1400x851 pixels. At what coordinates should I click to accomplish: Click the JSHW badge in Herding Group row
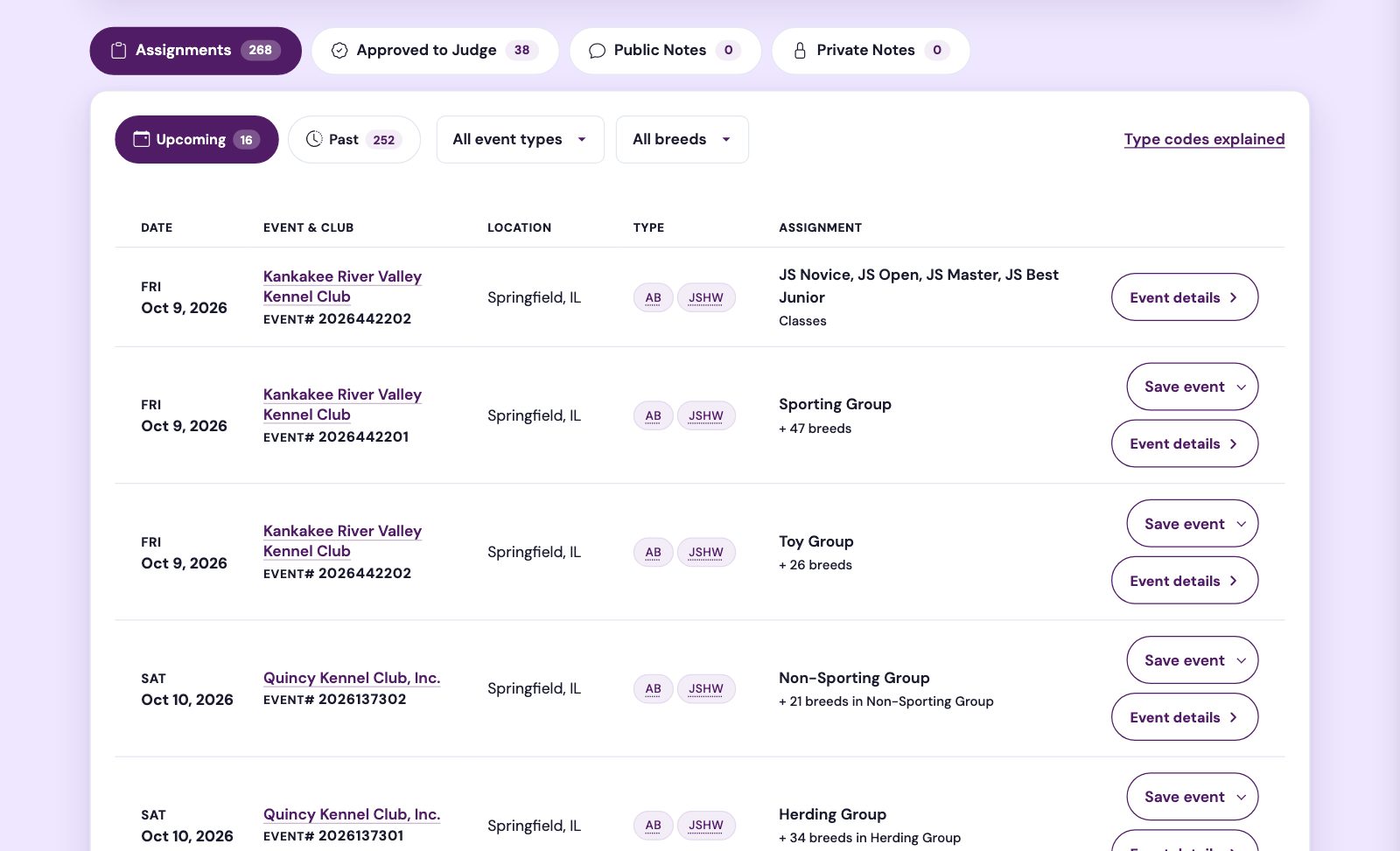click(706, 825)
